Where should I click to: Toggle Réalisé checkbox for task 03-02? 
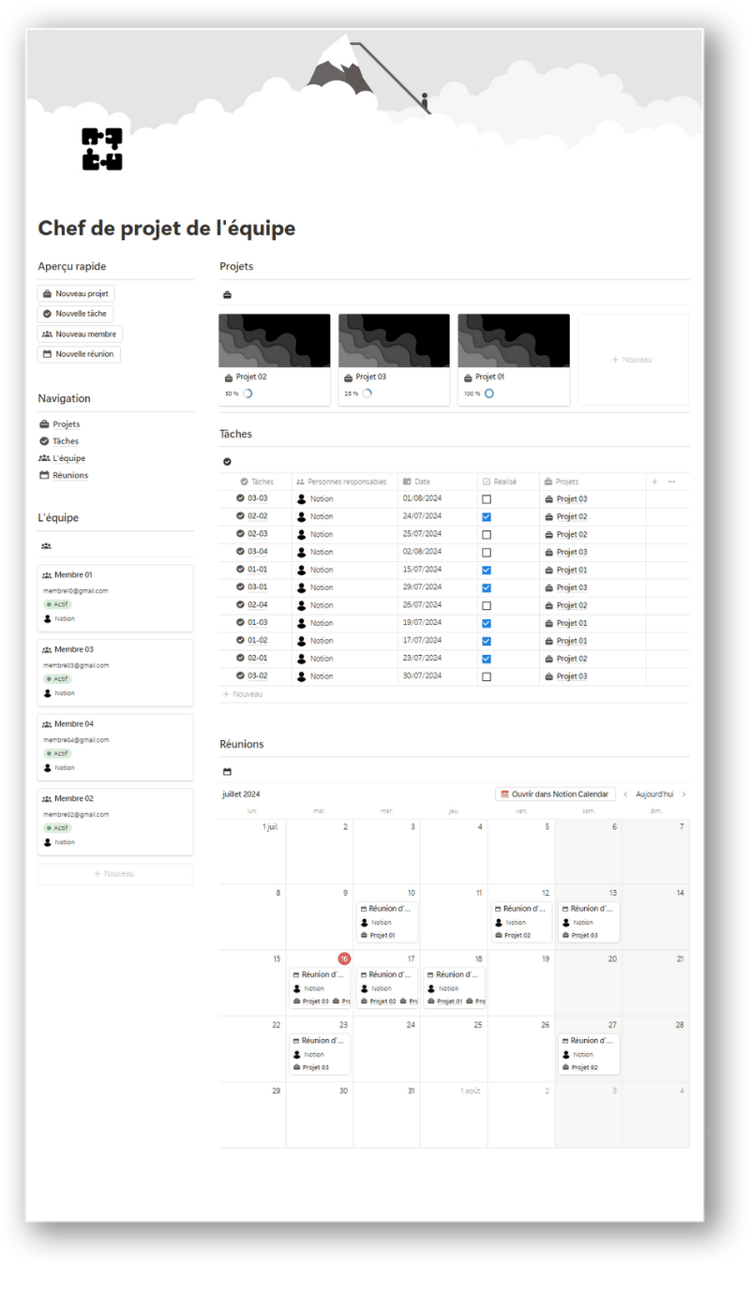tap(487, 677)
